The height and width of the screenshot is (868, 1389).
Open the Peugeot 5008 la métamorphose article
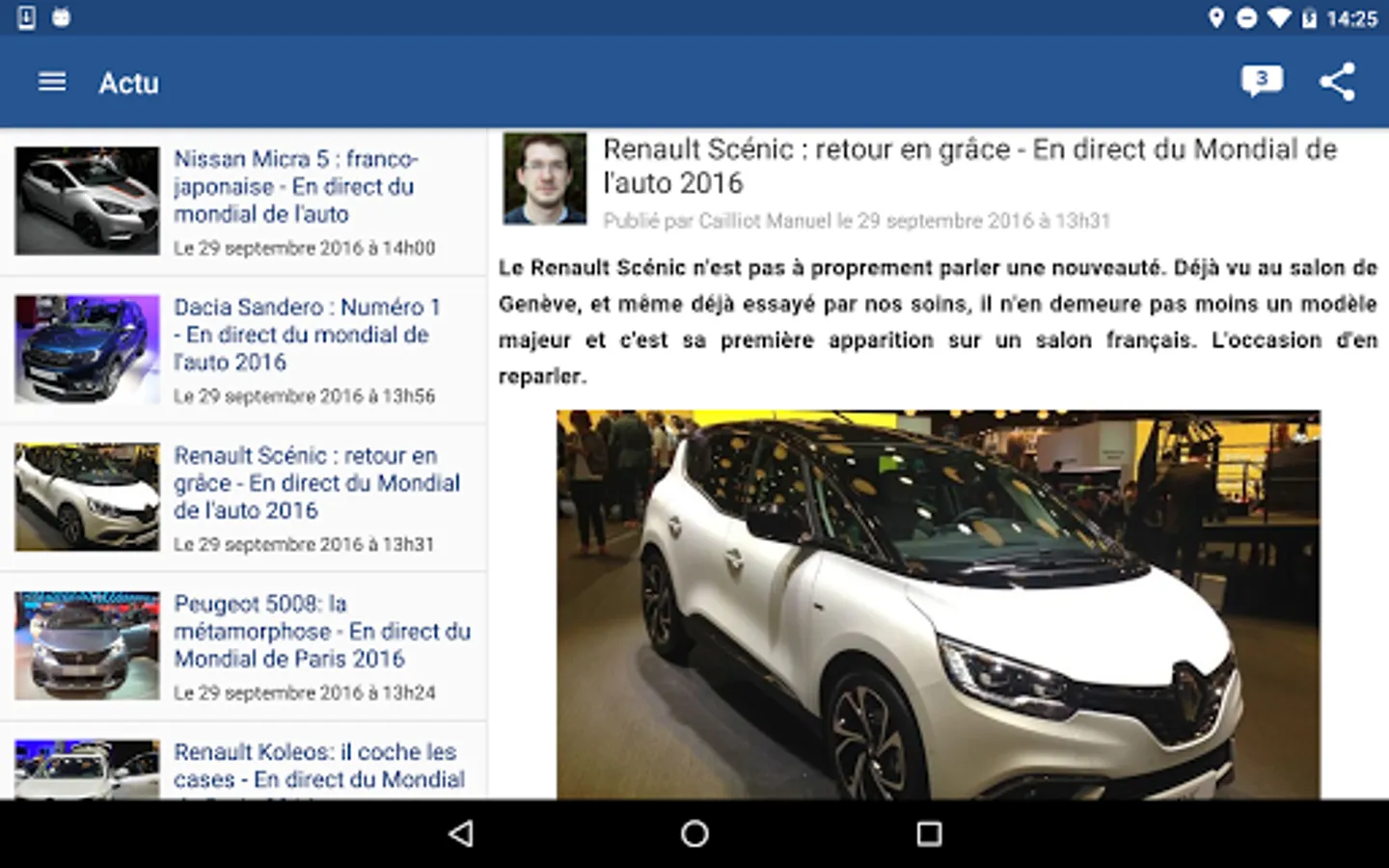[x=243, y=647]
